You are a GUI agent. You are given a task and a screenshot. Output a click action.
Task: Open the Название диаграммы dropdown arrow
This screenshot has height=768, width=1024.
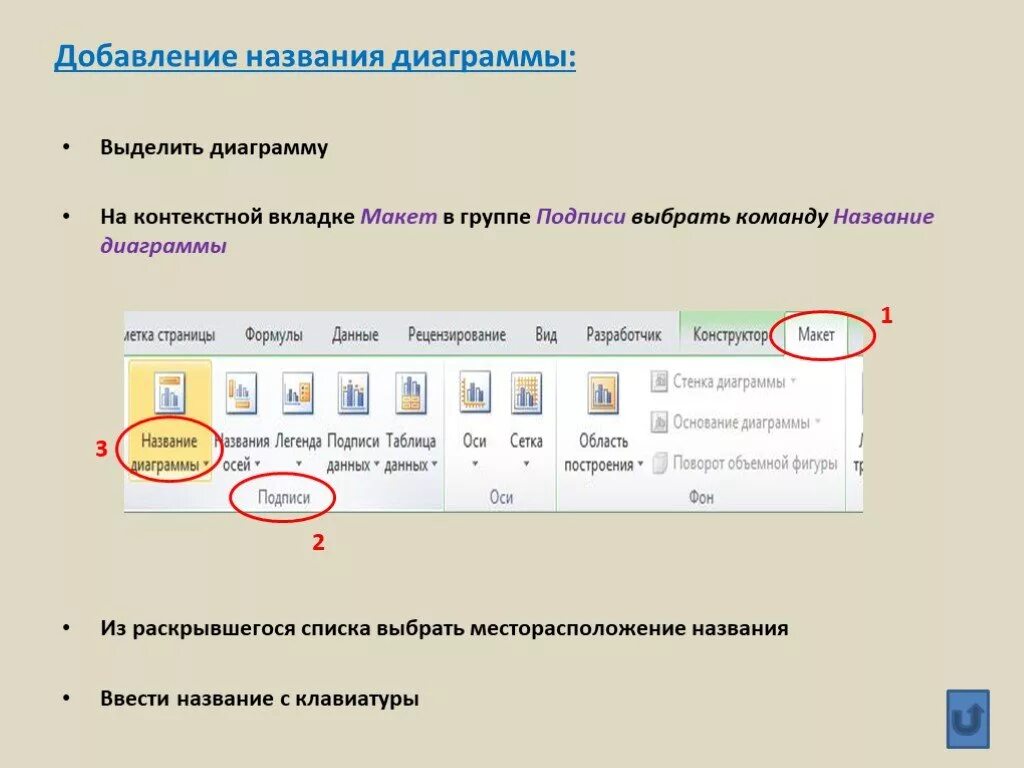(x=206, y=465)
